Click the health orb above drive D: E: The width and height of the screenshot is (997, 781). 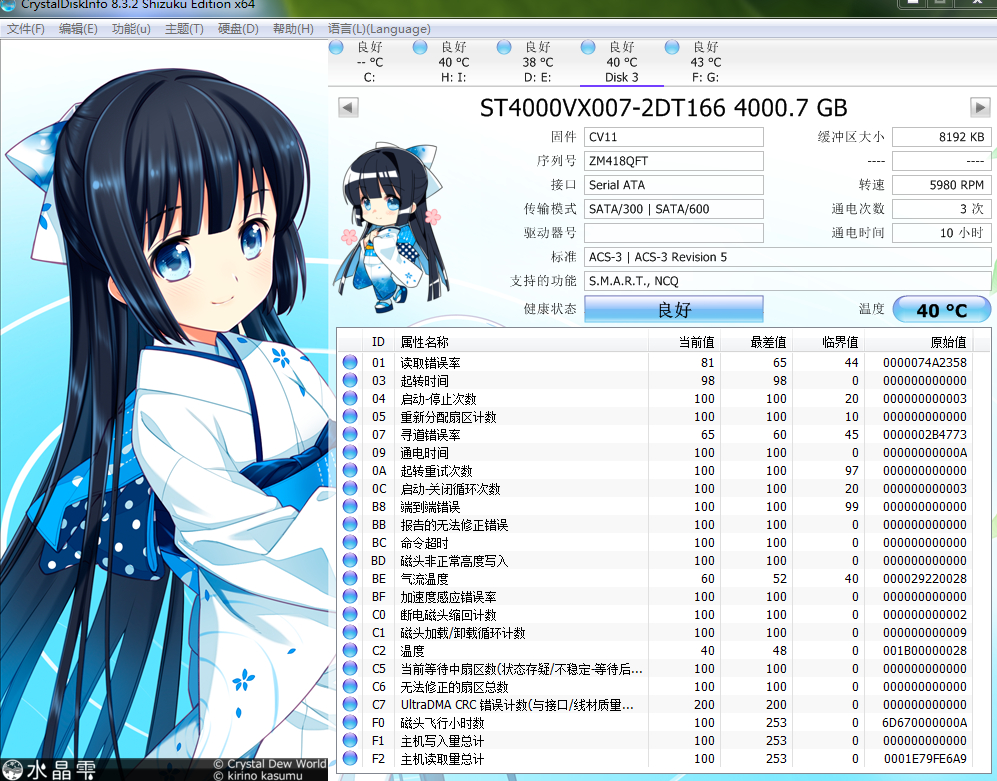pos(504,47)
